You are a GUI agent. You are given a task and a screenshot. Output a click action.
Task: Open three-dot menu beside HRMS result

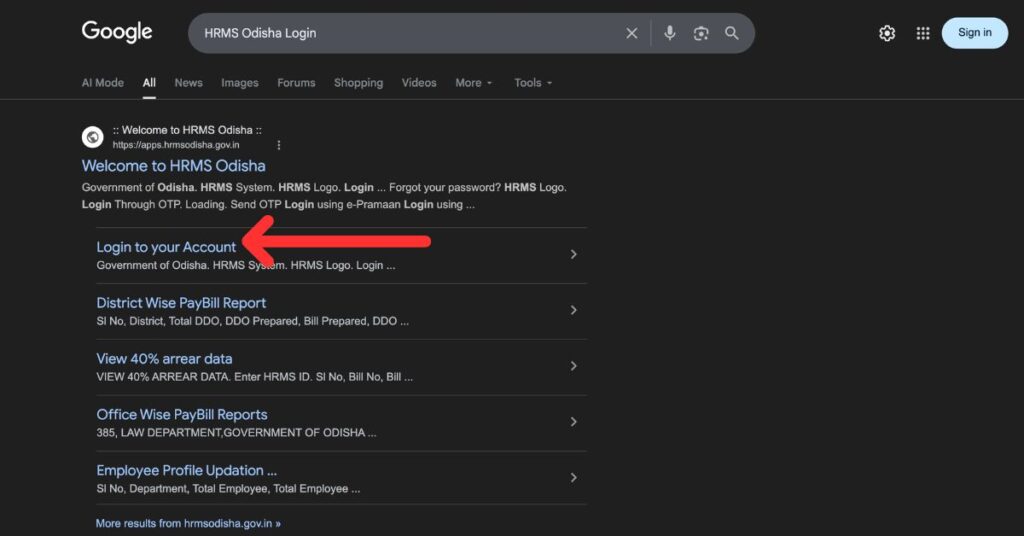tap(279, 145)
